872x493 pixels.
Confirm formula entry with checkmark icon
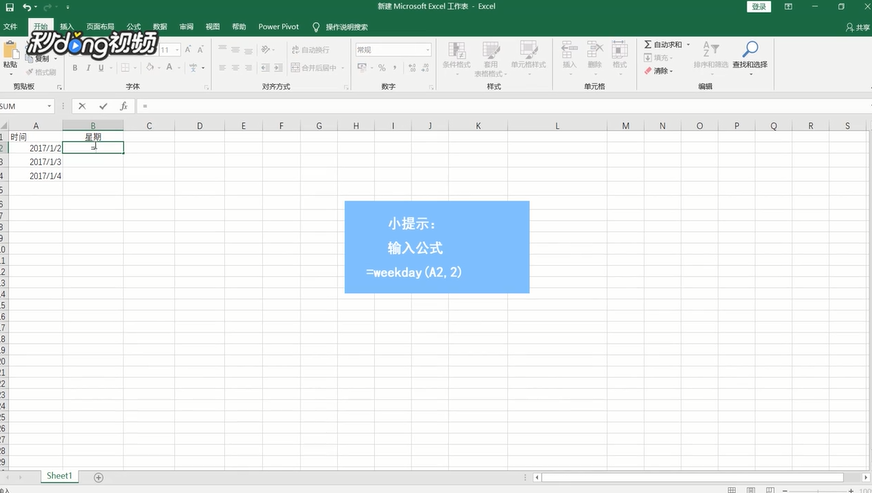103,106
